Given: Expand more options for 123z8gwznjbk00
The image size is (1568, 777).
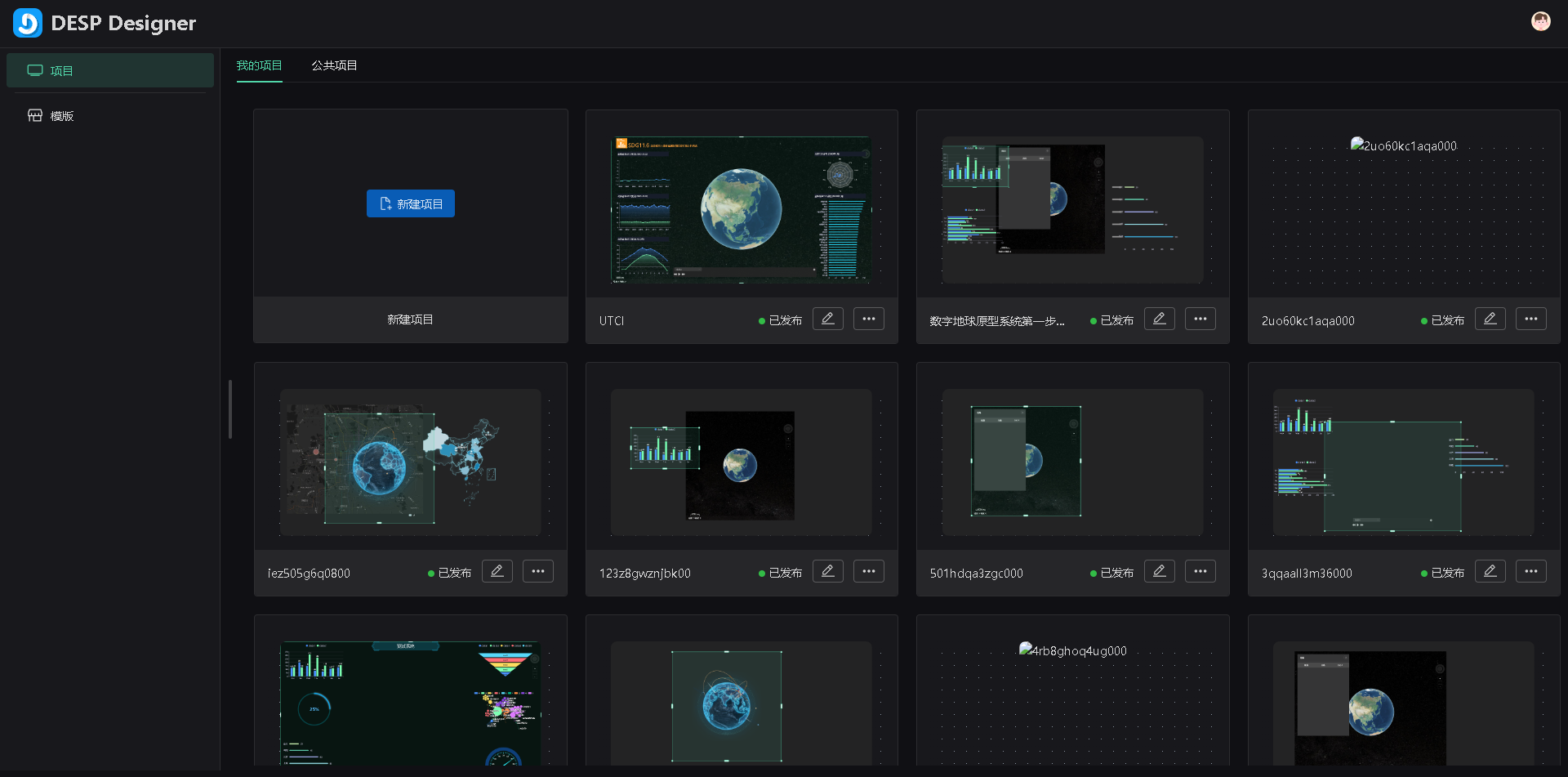Looking at the screenshot, I should [x=868, y=571].
